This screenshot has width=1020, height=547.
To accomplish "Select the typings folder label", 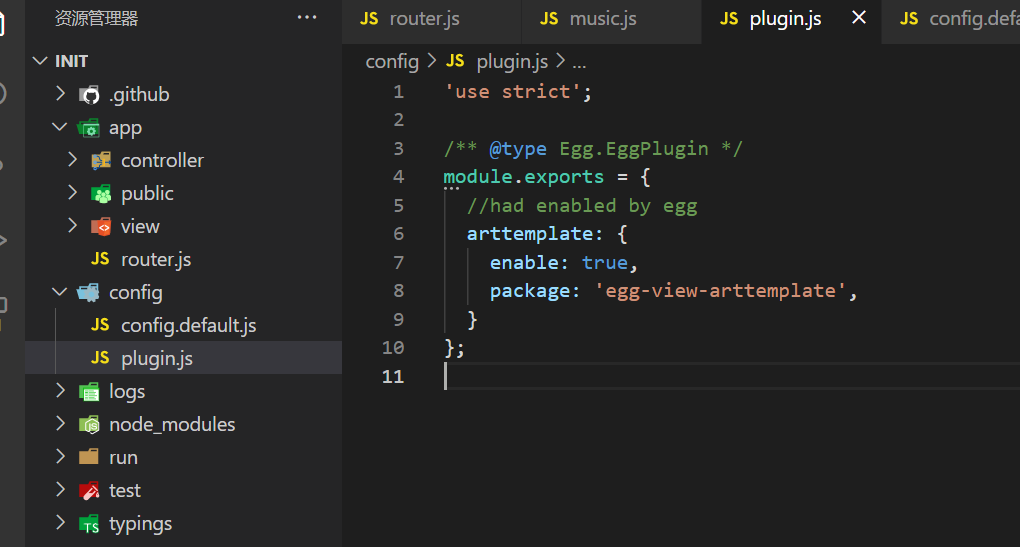I will (x=141, y=524).
